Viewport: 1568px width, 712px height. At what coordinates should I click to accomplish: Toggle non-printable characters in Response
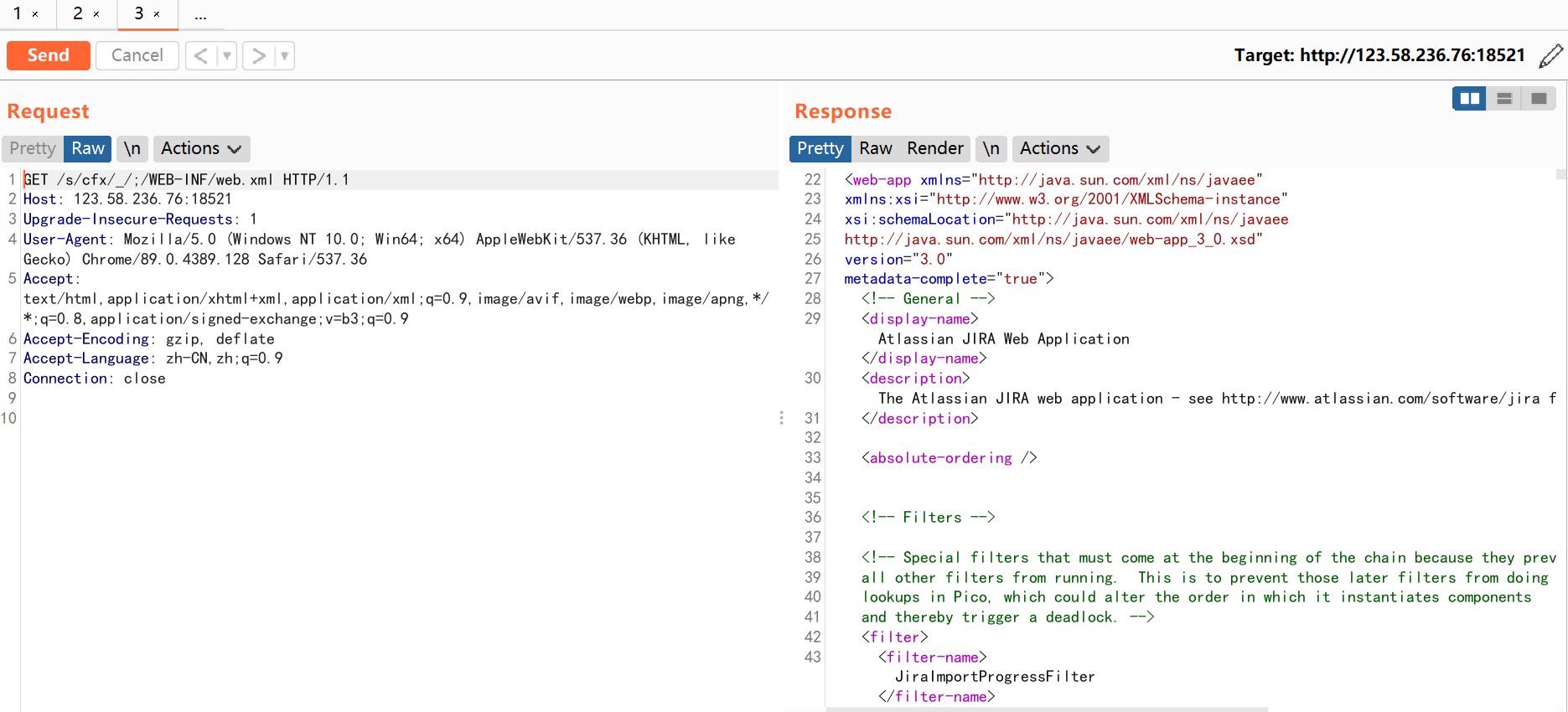[991, 148]
